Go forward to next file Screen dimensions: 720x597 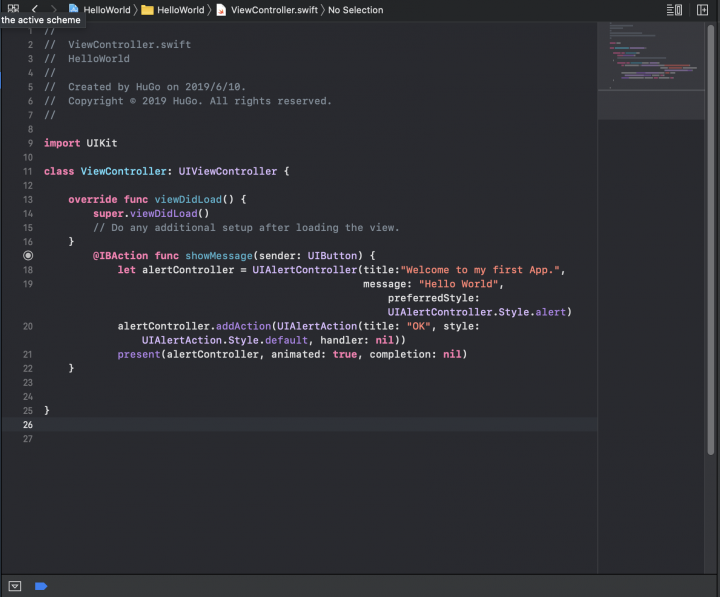[54, 9]
